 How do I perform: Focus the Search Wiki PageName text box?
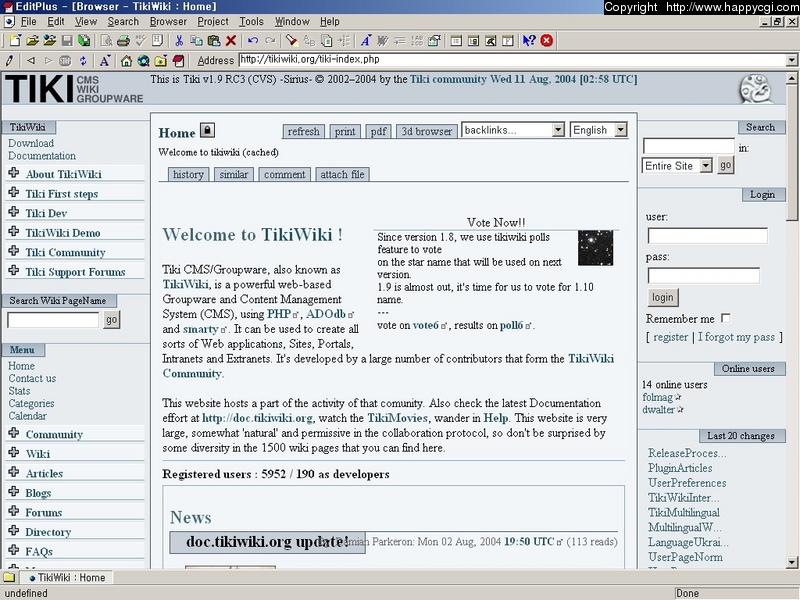point(53,320)
